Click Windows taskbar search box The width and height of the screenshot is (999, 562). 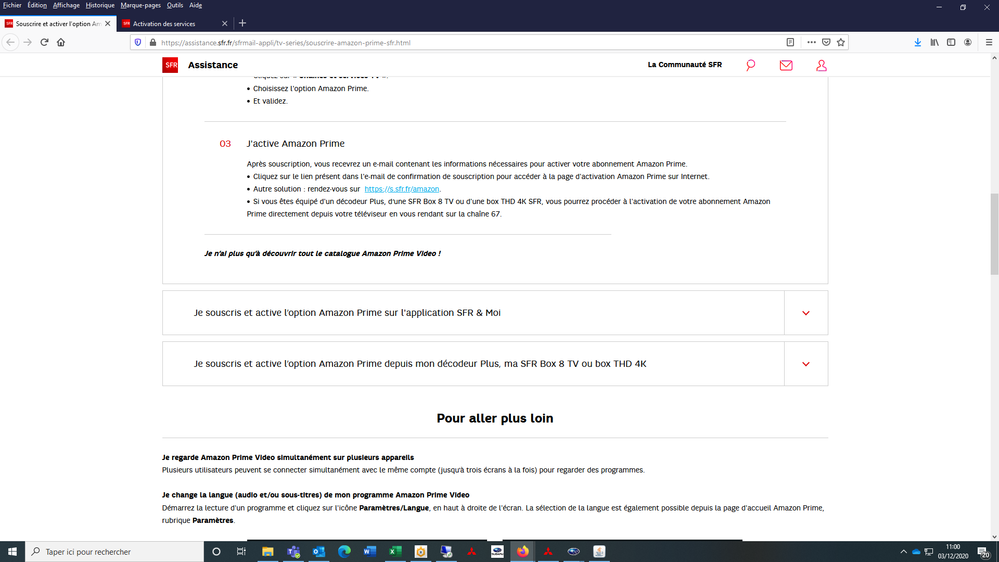point(115,551)
